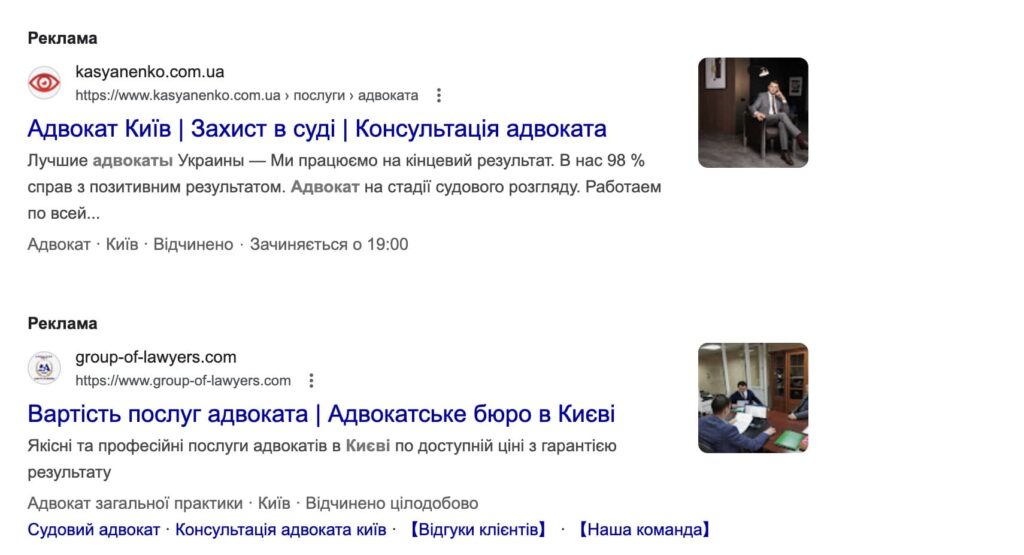
Task: Open 'Адвокат Київ | Захист в суді' ad title
Action: [317, 129]
